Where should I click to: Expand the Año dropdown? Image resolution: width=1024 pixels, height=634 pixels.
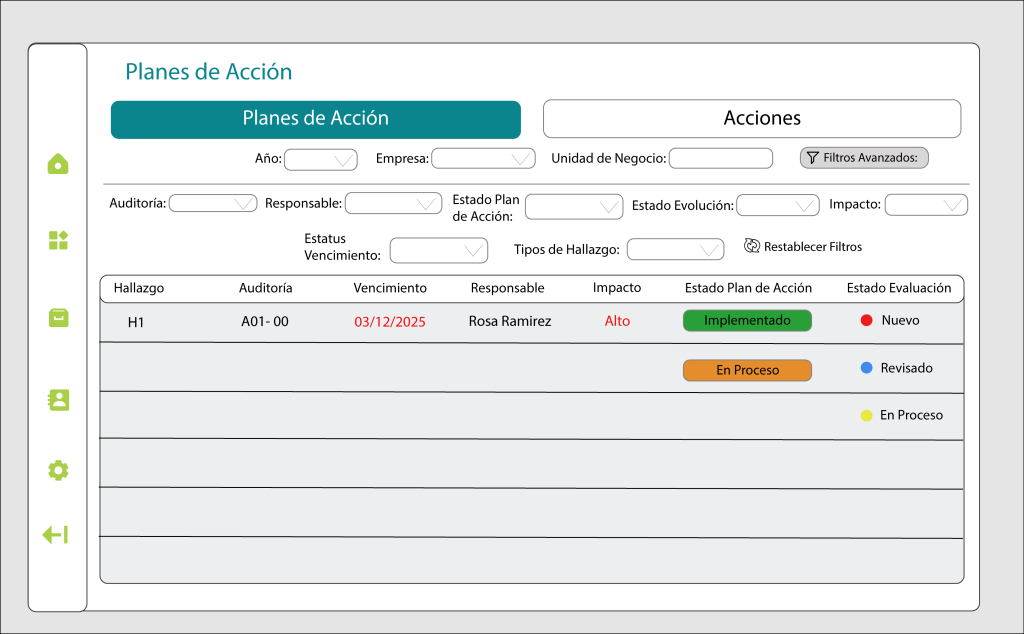(321, 159)
